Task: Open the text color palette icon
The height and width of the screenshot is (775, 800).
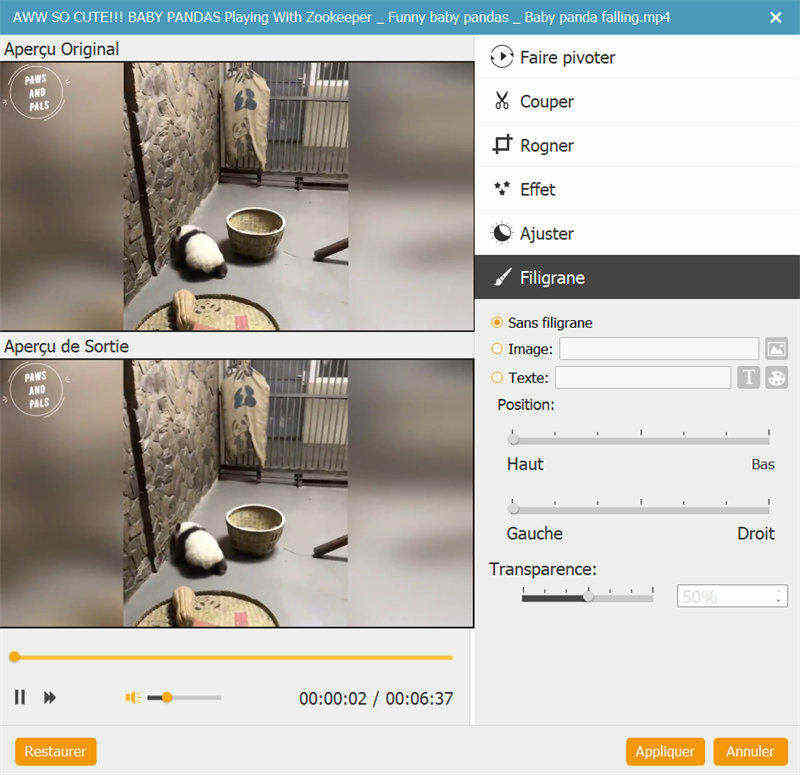Action: (x=777, y=377)
